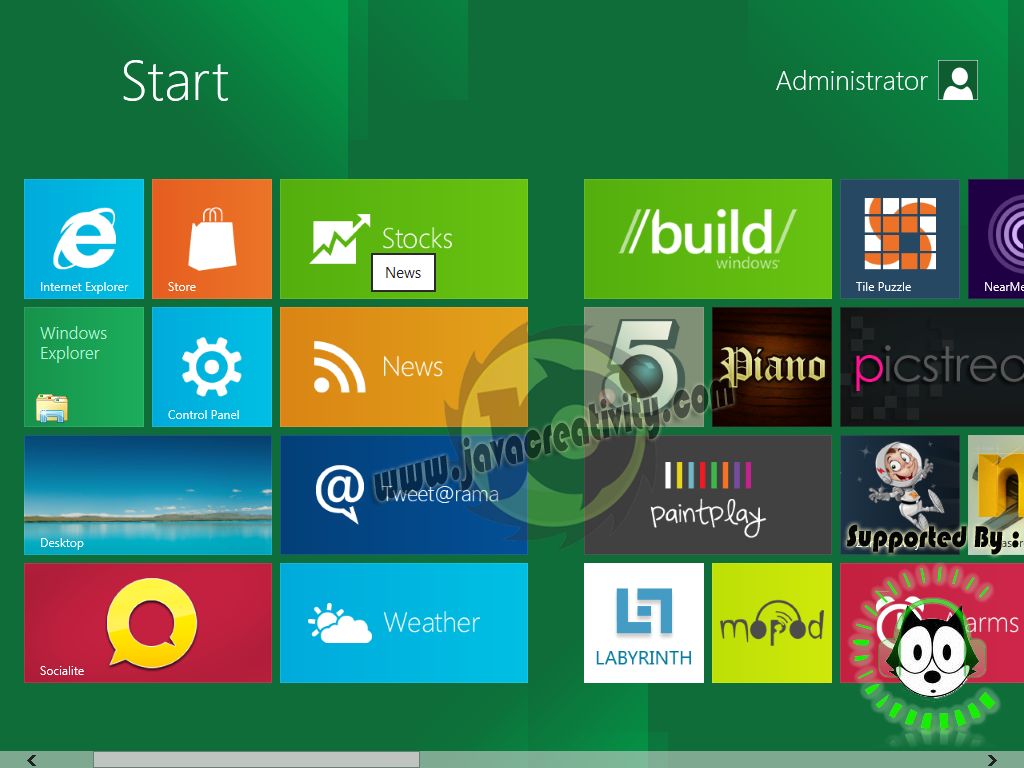Click the scrollbar left arrow
Image resolution: width=1024 pixels, height=768 pixels.
pos(31,760)
